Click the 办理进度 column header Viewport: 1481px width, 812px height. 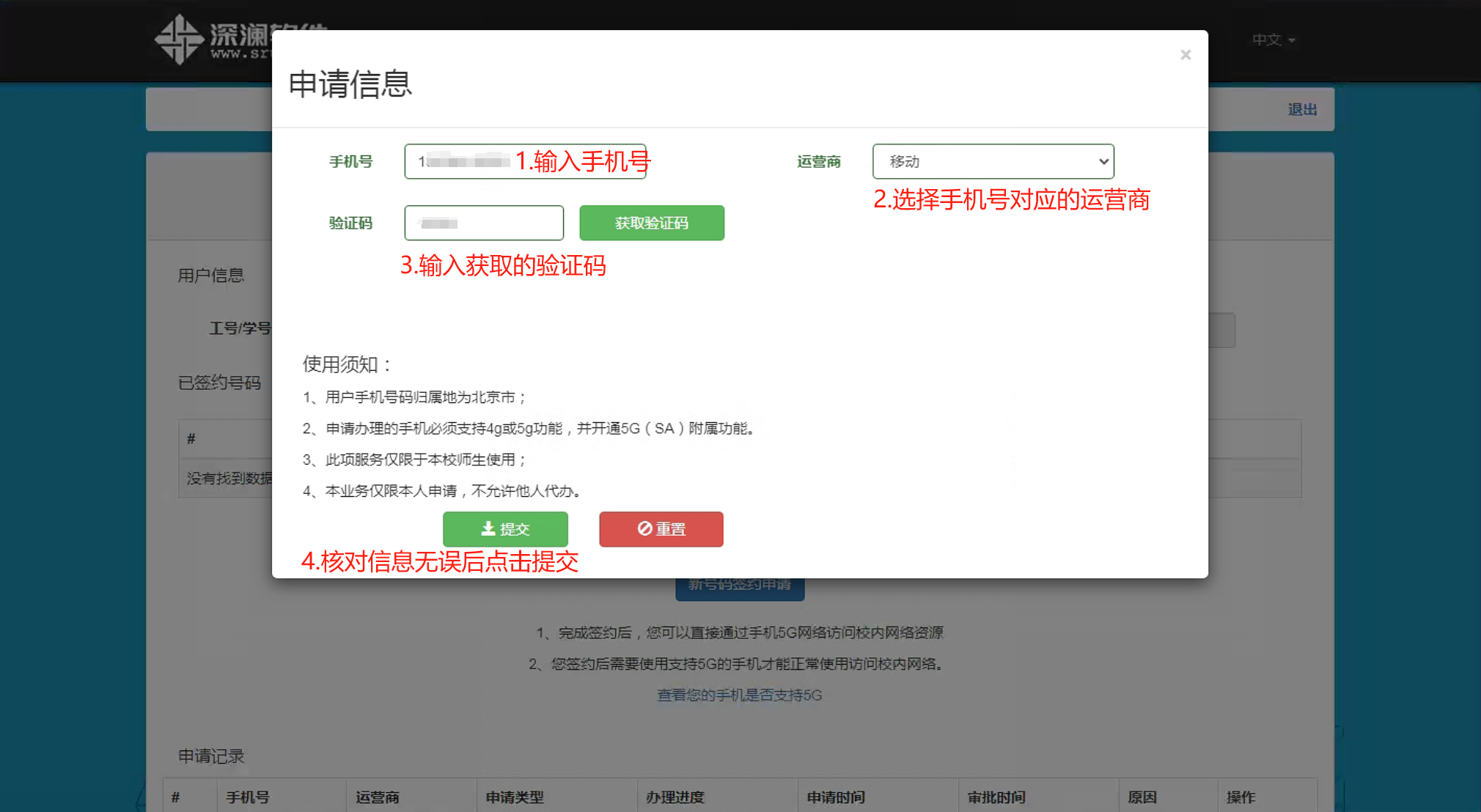[x=675, y=797]
